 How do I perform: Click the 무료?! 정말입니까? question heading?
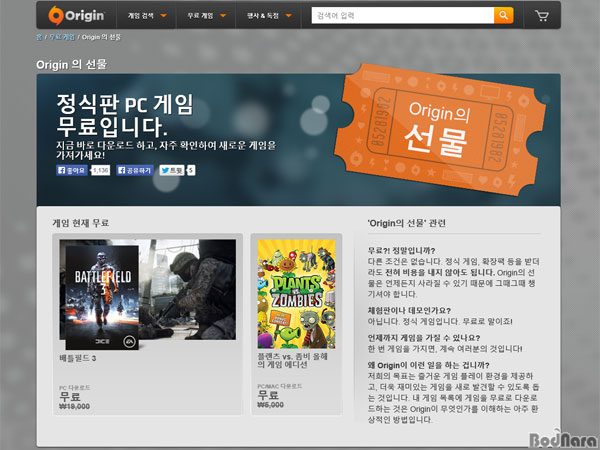[x=401, y=251]
